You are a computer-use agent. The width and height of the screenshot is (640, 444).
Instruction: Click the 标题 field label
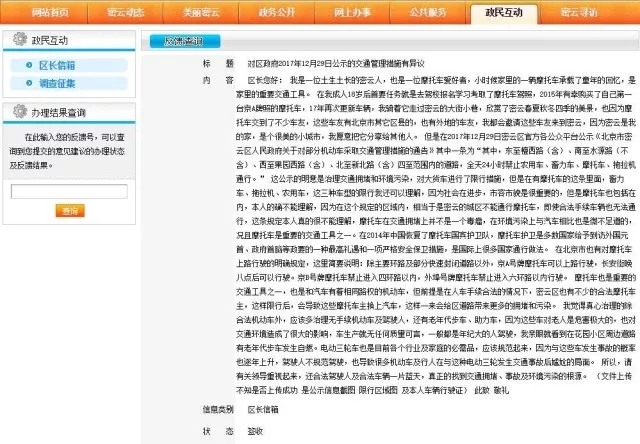click(x=218, y=63)
